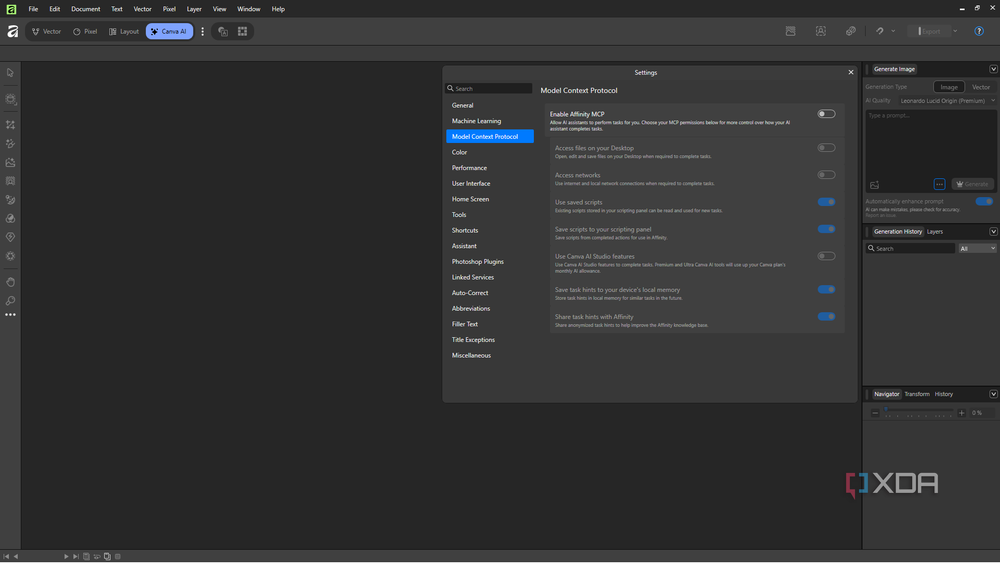Open the Export dropdown arrow
Image resolution: width=1000 pixels, height=563 pixels.
click(x=955, y=31)
